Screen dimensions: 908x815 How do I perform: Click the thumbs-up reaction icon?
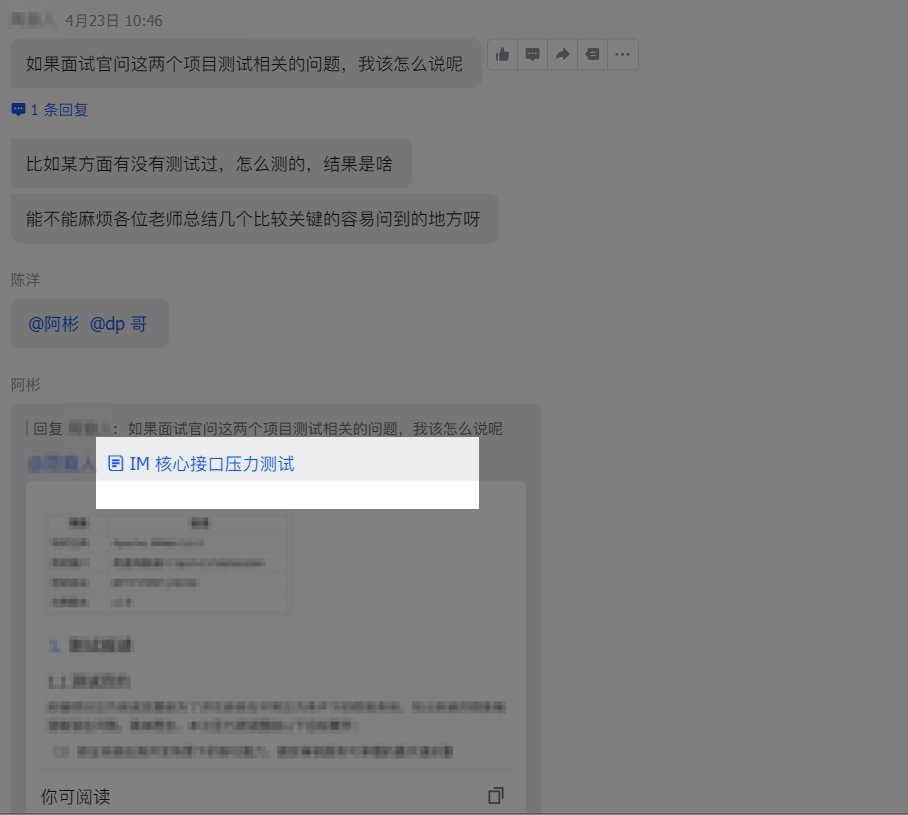pyautogui.click(x=503, y=54)
